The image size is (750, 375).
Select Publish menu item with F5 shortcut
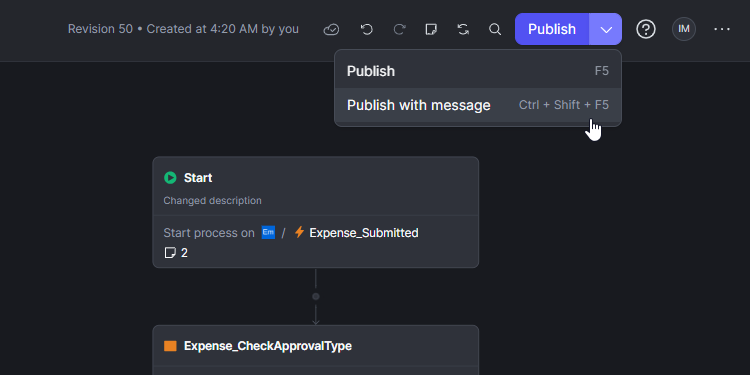pos(478,71)
